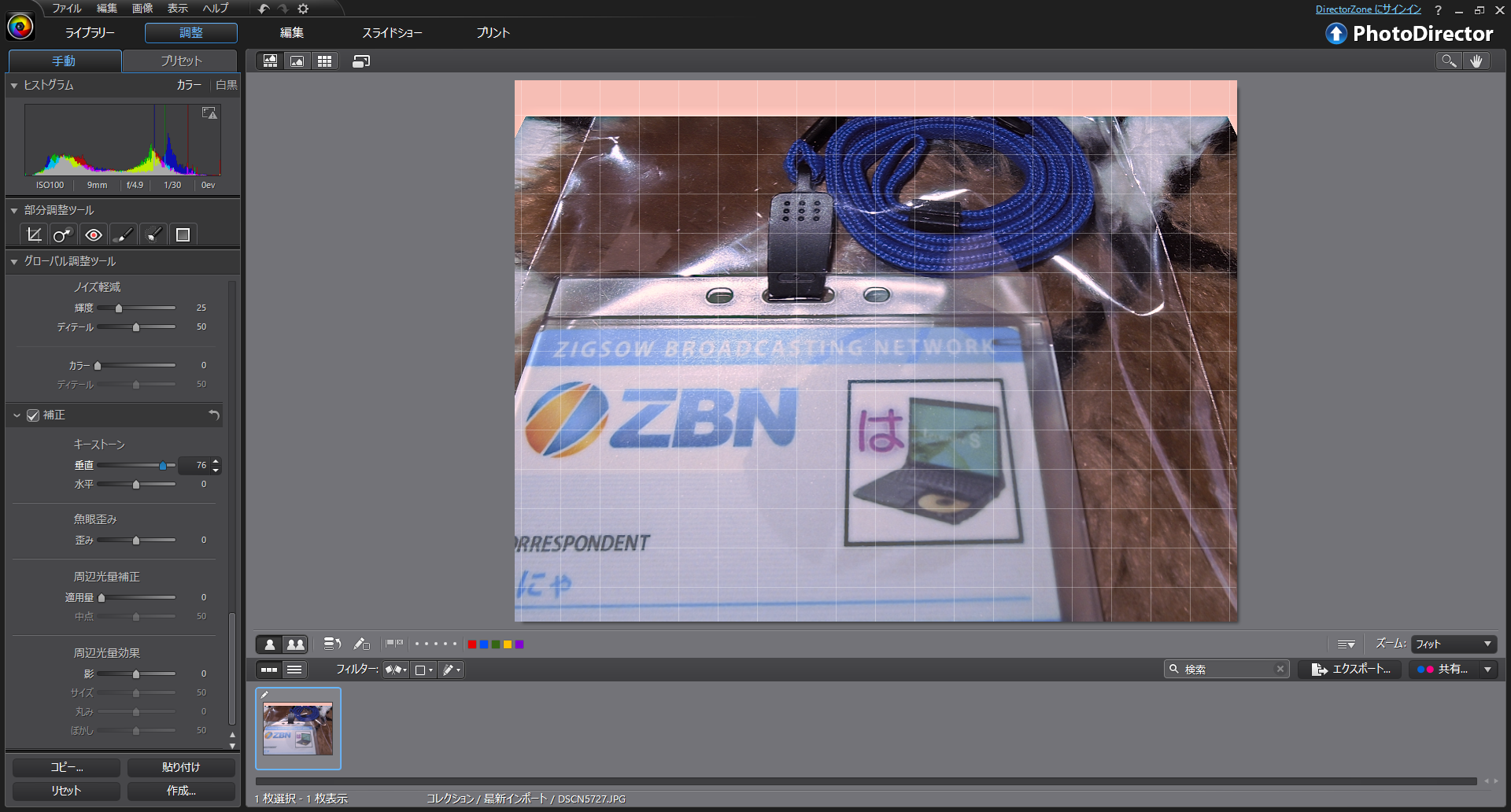Open the flag filter dropdown

[396, 670]
